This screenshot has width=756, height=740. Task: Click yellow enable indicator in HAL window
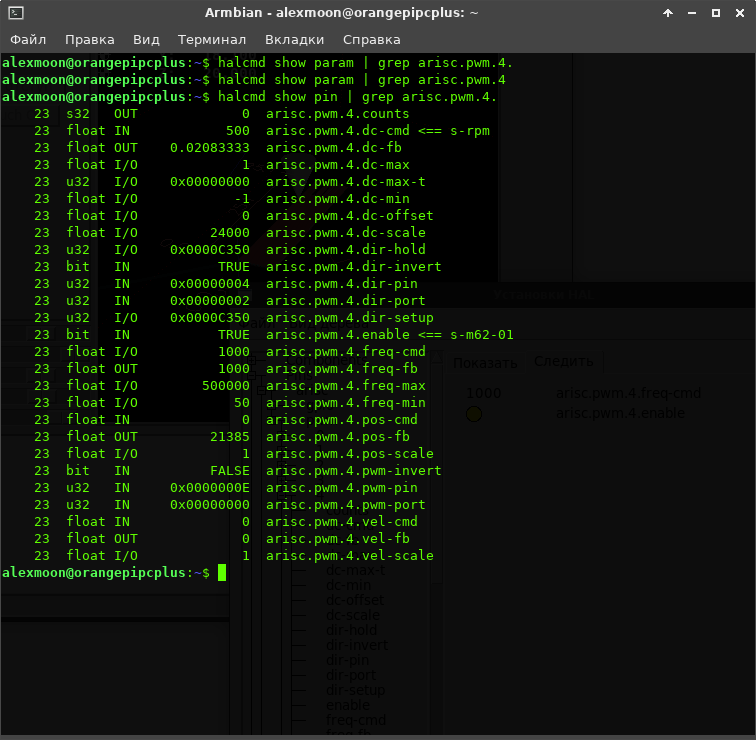pyautogui.click(x=474, y=414)
